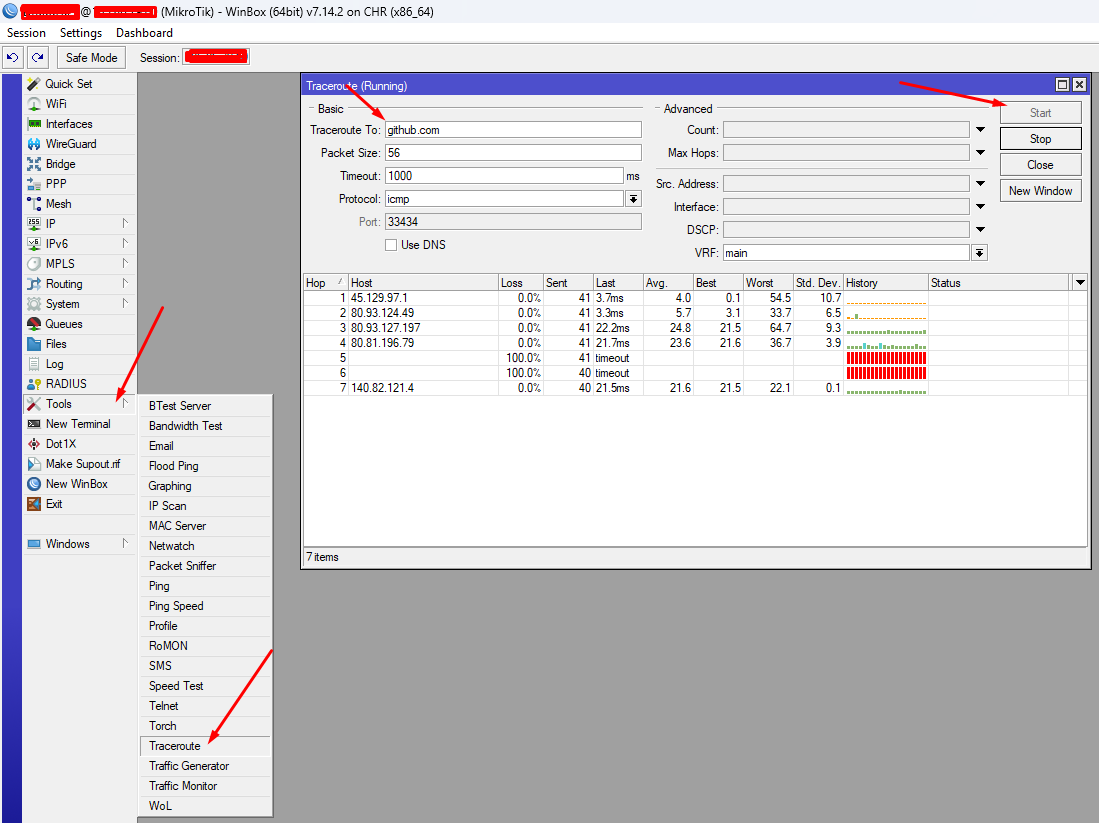The width and height of the screenshot is (1099, 823).
Task: Open the WiFi menu icon
Action: pyautogui.click(x=34, y=104)
